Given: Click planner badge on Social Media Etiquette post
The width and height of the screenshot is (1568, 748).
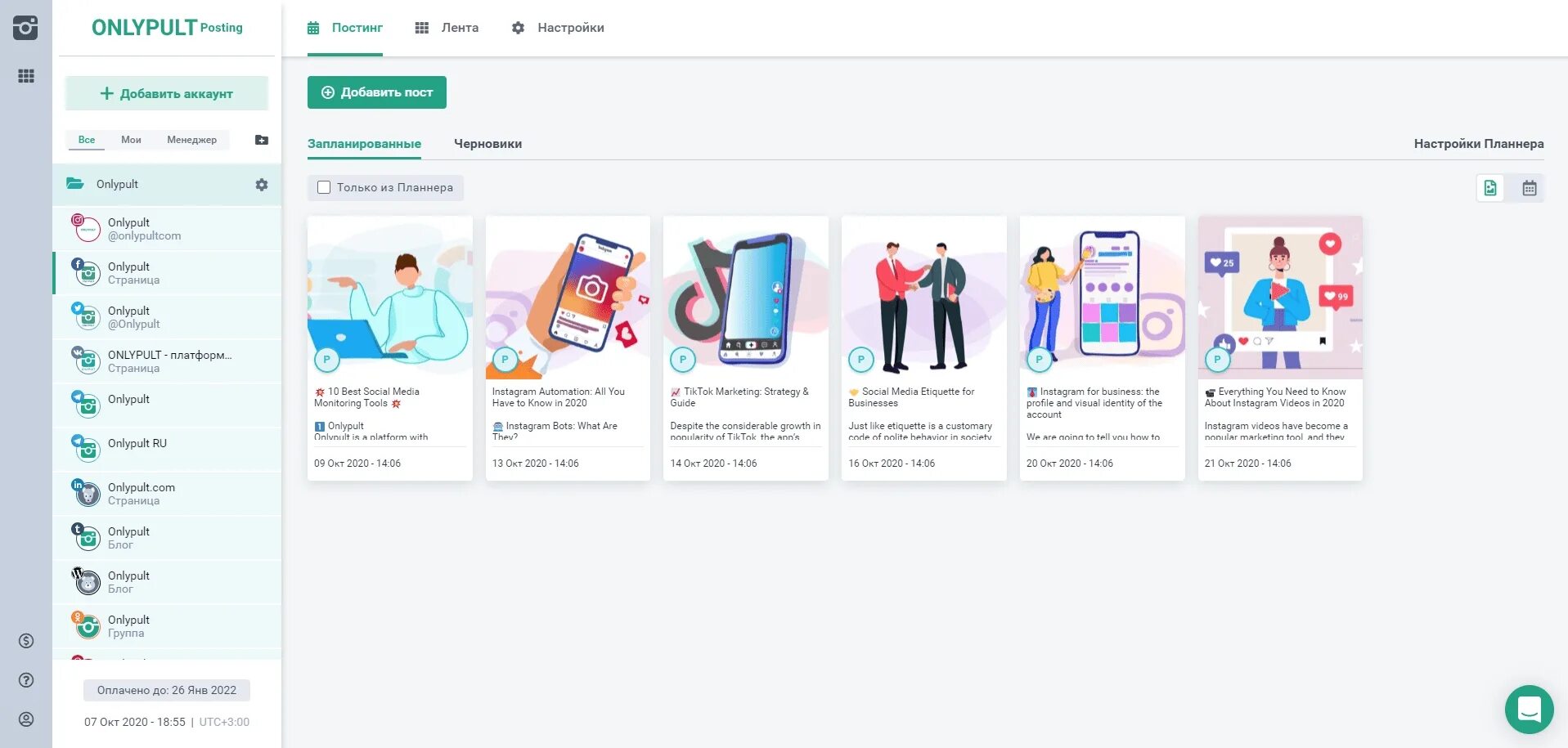Looking at the screenshot, I should (x=860, y=359).
